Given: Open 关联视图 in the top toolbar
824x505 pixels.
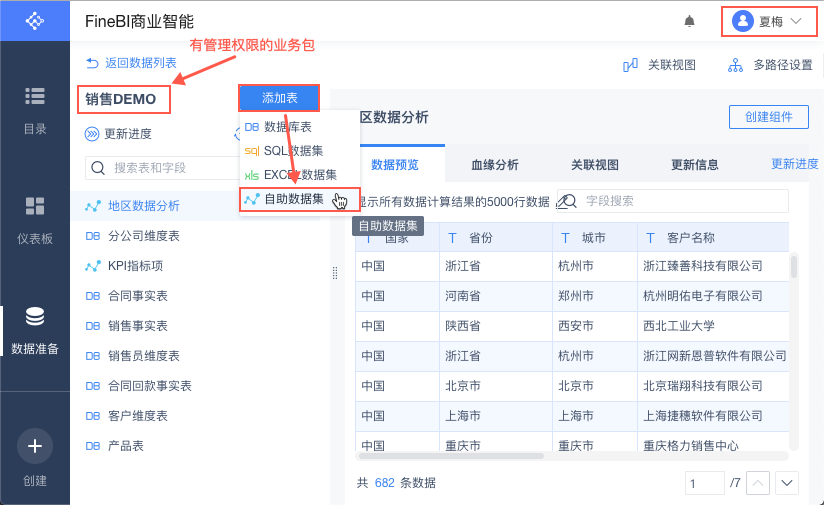Looking at the screenshot, I should tap(660, 65).
